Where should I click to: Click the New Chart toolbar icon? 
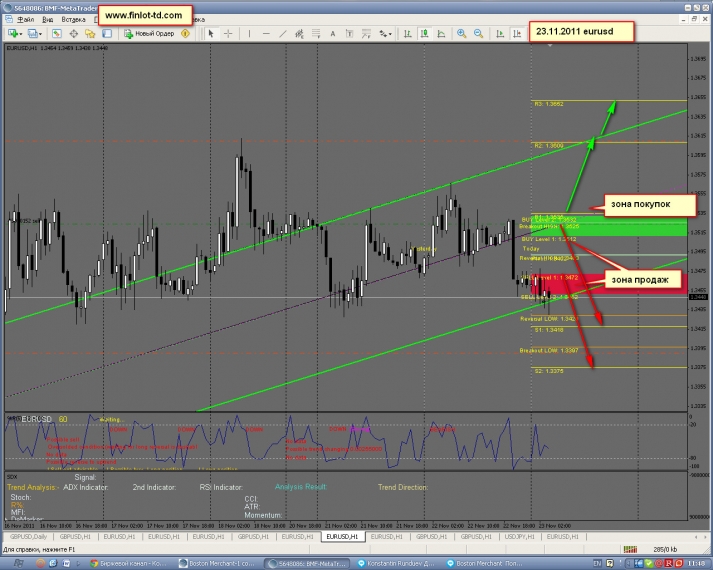click(x=13, y=33)
